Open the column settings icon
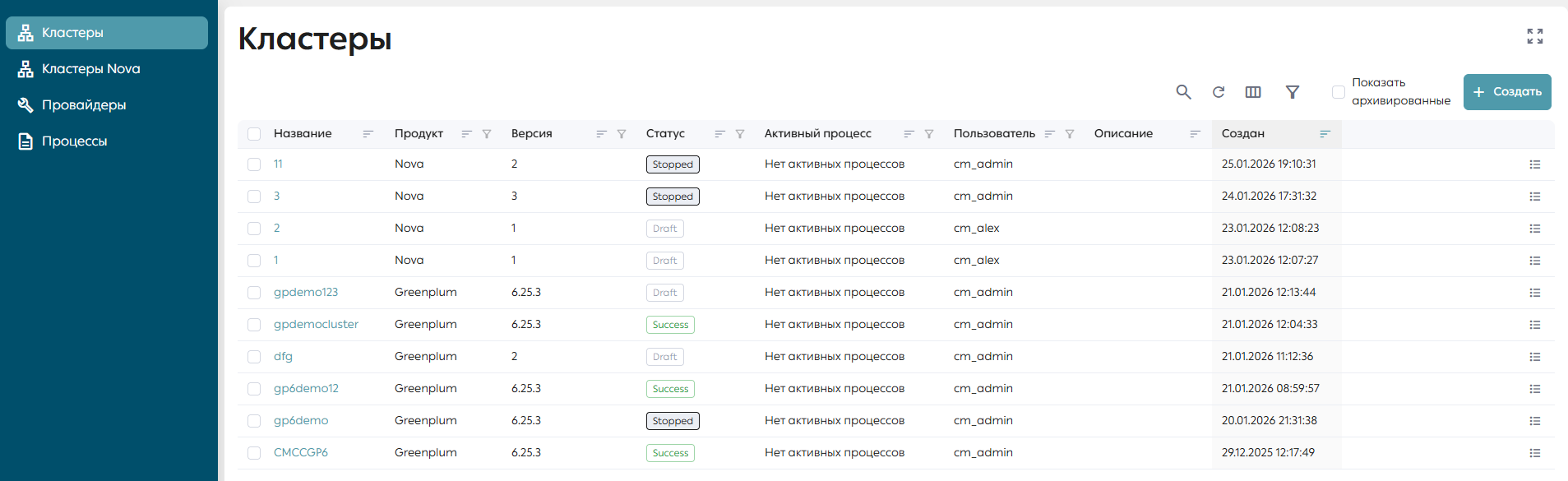 click(1253, 92)
